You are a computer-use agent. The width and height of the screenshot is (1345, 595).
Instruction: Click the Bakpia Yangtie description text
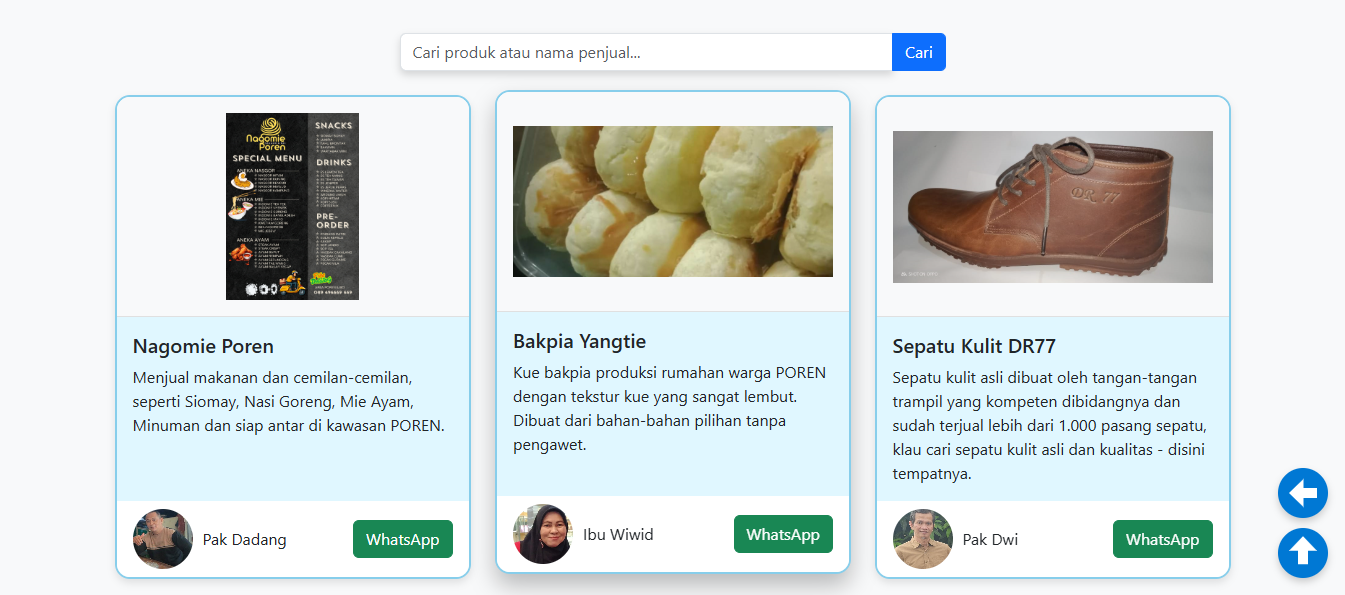[x=670, y=408]
